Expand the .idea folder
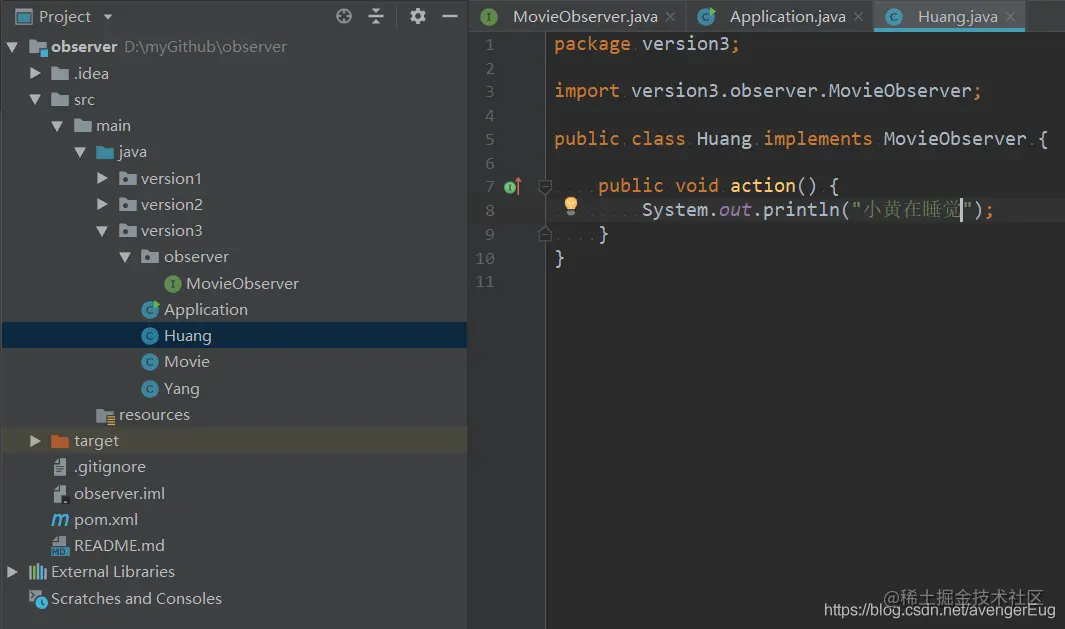Image resolution: width=1065 pixels, height=629 pixels. tap(35, 73)
